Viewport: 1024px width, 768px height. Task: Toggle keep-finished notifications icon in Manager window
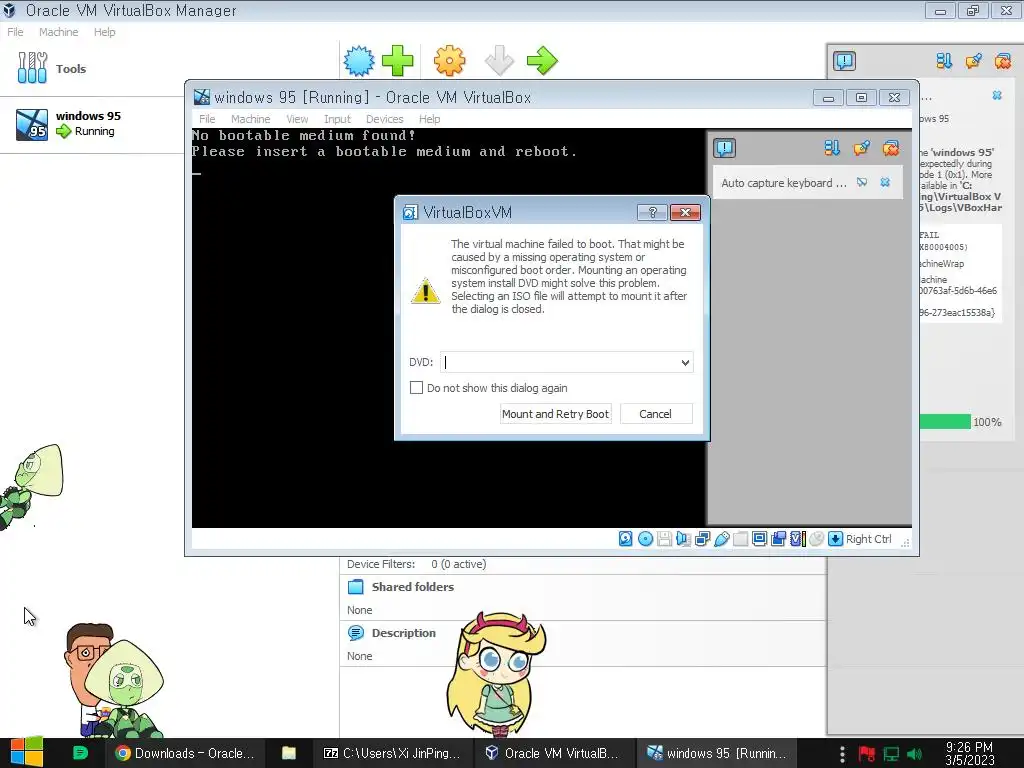click(x=974, y=61)
